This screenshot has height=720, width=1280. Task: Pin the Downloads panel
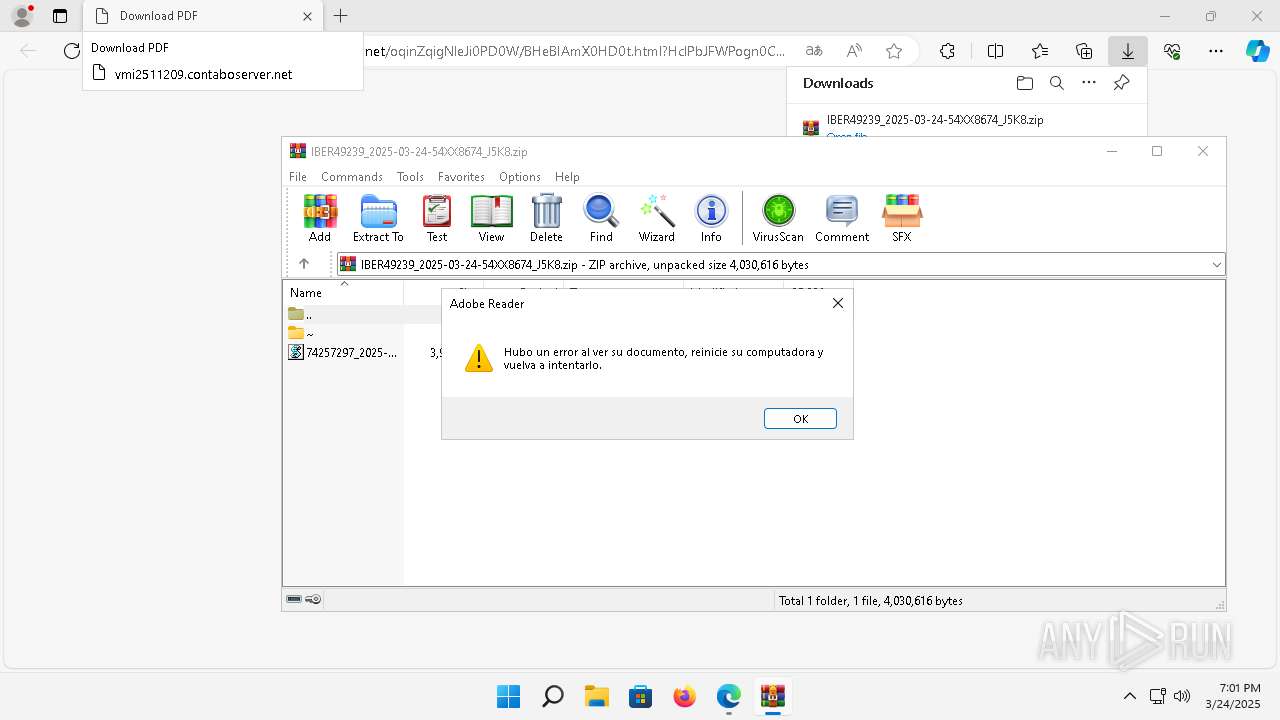point(1121,83)
